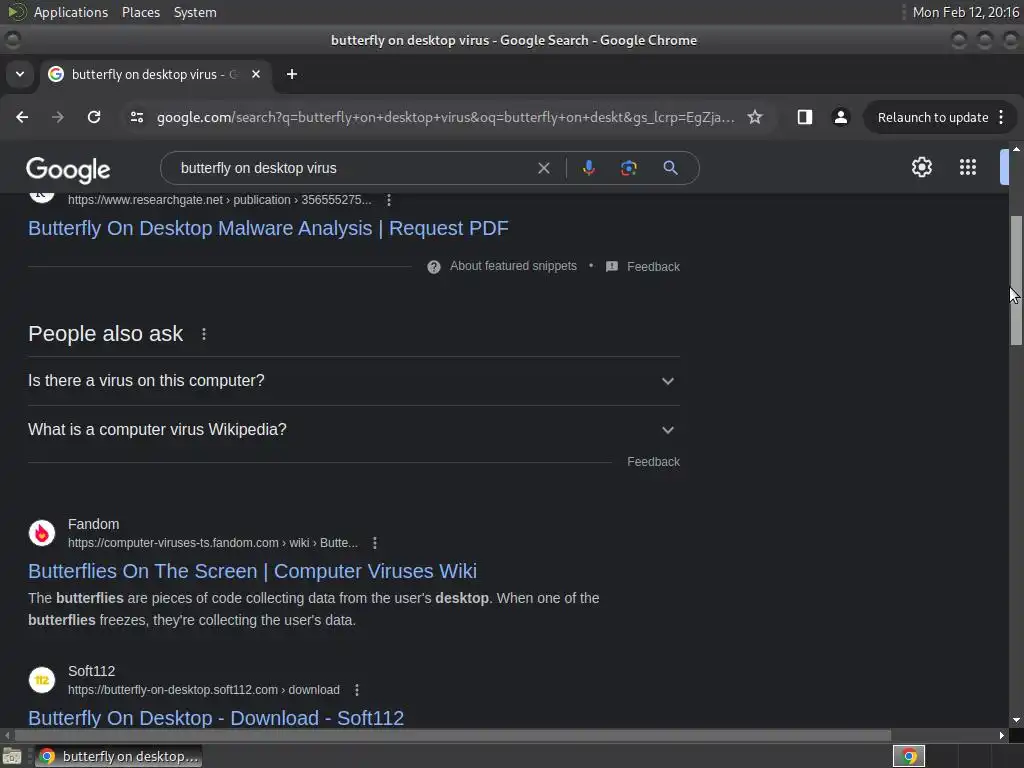The image size is (1024, 768).
Task: Close the 'butterfly on desktop virus' tab
Action: pyautogui.click(x=256, y=74)
